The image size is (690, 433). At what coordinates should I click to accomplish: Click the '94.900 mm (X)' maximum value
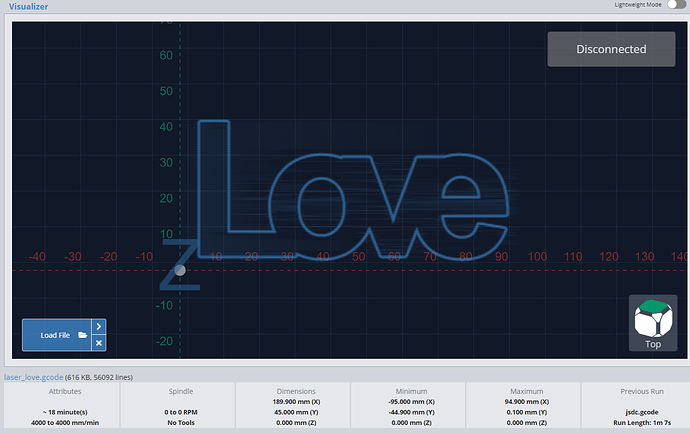click(527, 402)
